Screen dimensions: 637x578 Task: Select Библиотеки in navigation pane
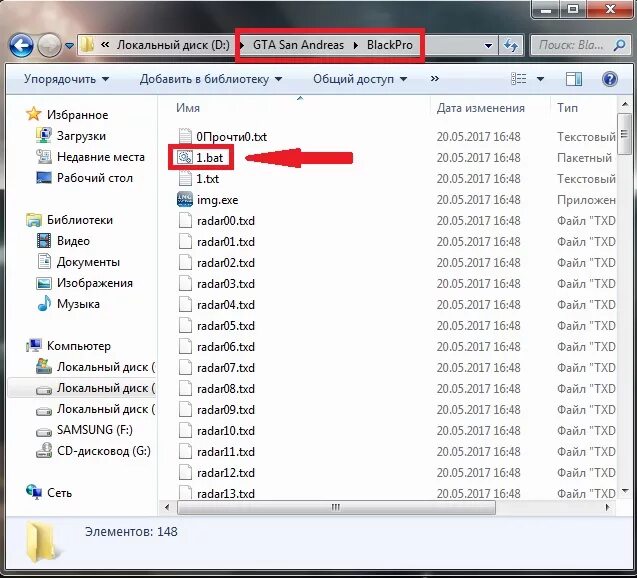pos(80,220)
